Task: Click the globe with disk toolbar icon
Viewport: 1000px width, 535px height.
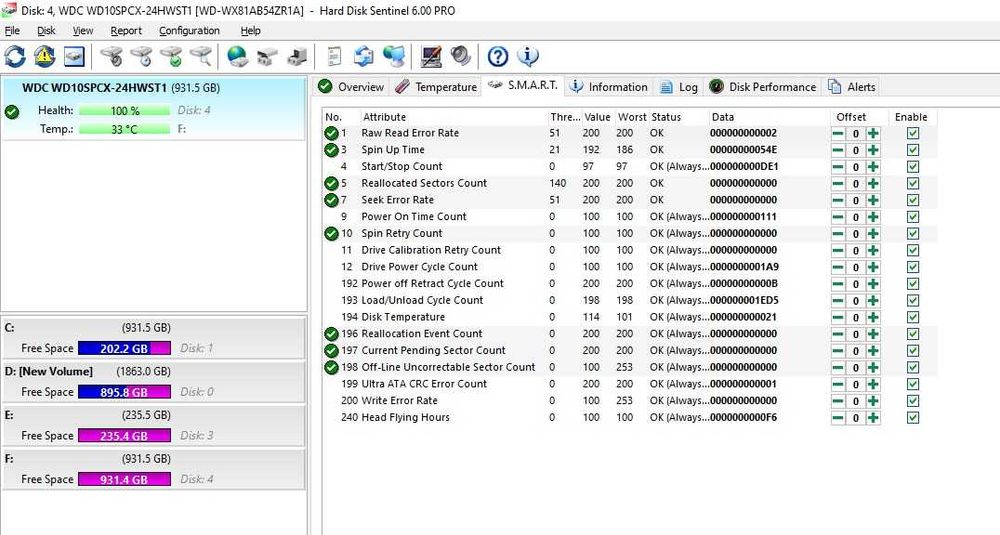Action: click(237, 56)
